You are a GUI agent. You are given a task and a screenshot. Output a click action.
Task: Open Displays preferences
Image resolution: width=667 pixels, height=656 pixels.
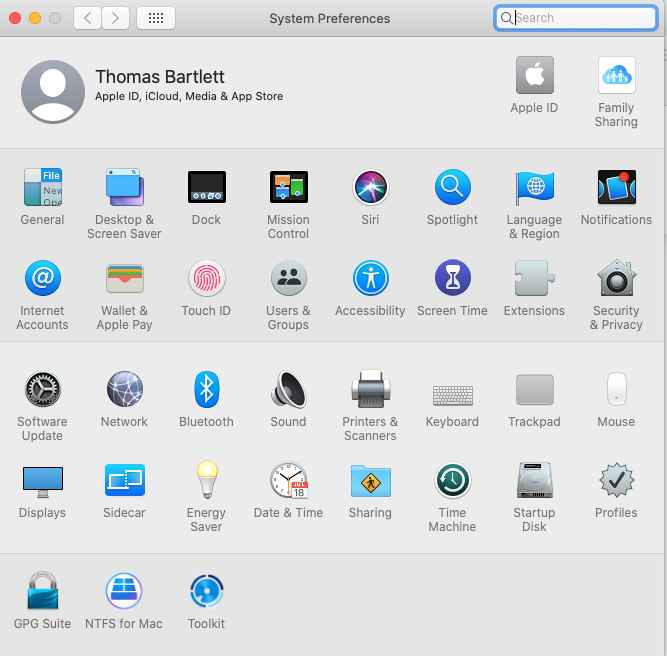[x=43, y=482]
